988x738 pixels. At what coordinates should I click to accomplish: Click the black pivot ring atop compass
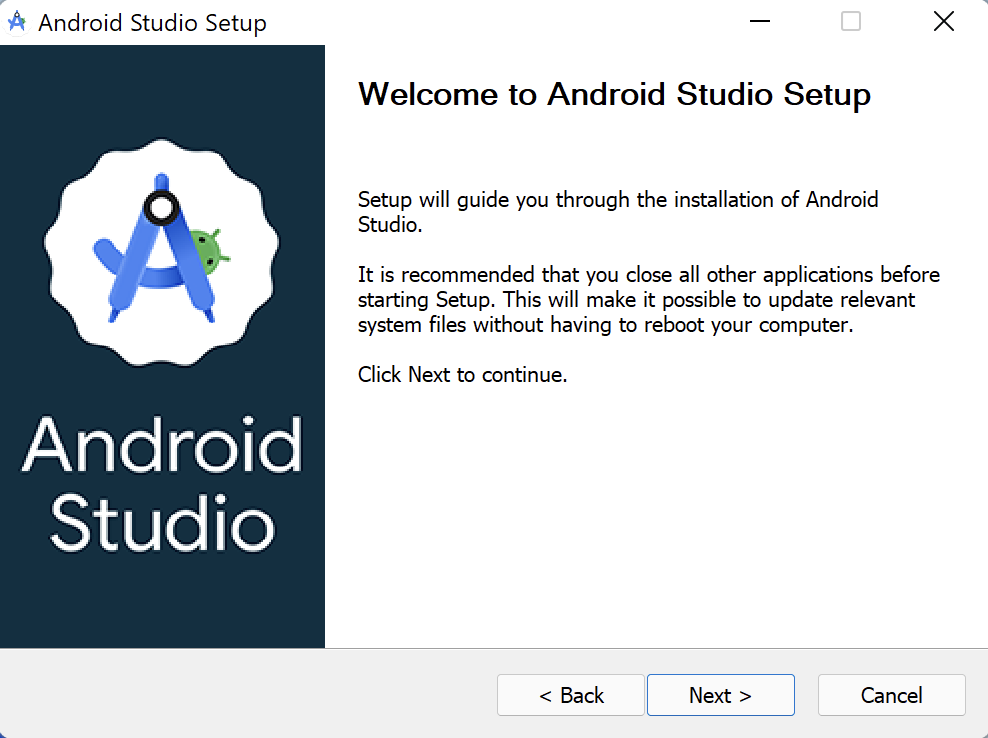[160, 208]
